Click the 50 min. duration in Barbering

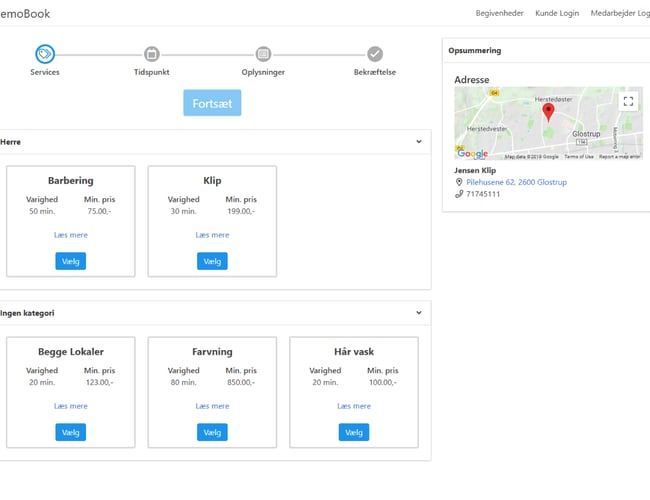pos(42,211)
